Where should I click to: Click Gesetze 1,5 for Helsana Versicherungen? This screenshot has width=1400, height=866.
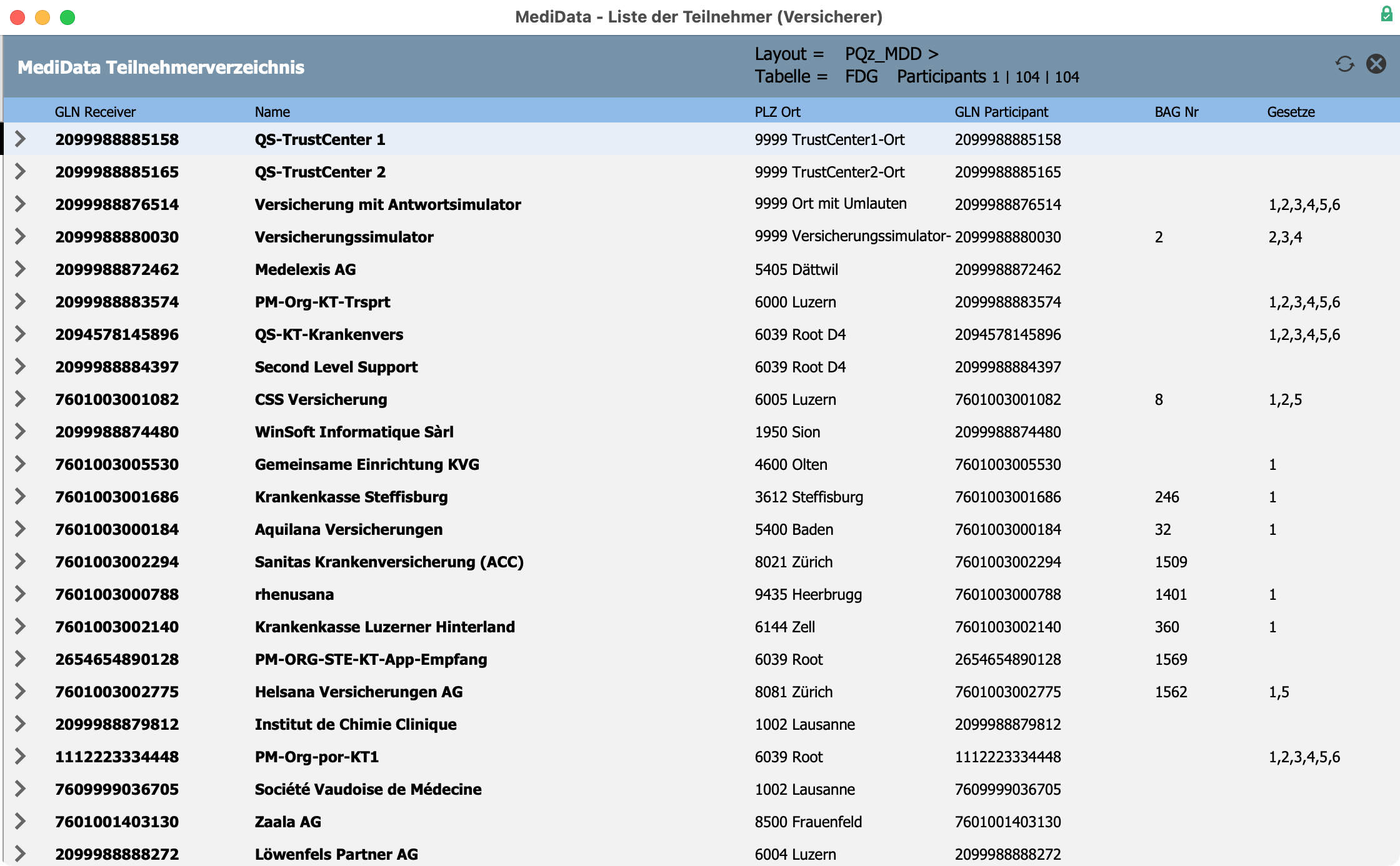[1279, 692]
